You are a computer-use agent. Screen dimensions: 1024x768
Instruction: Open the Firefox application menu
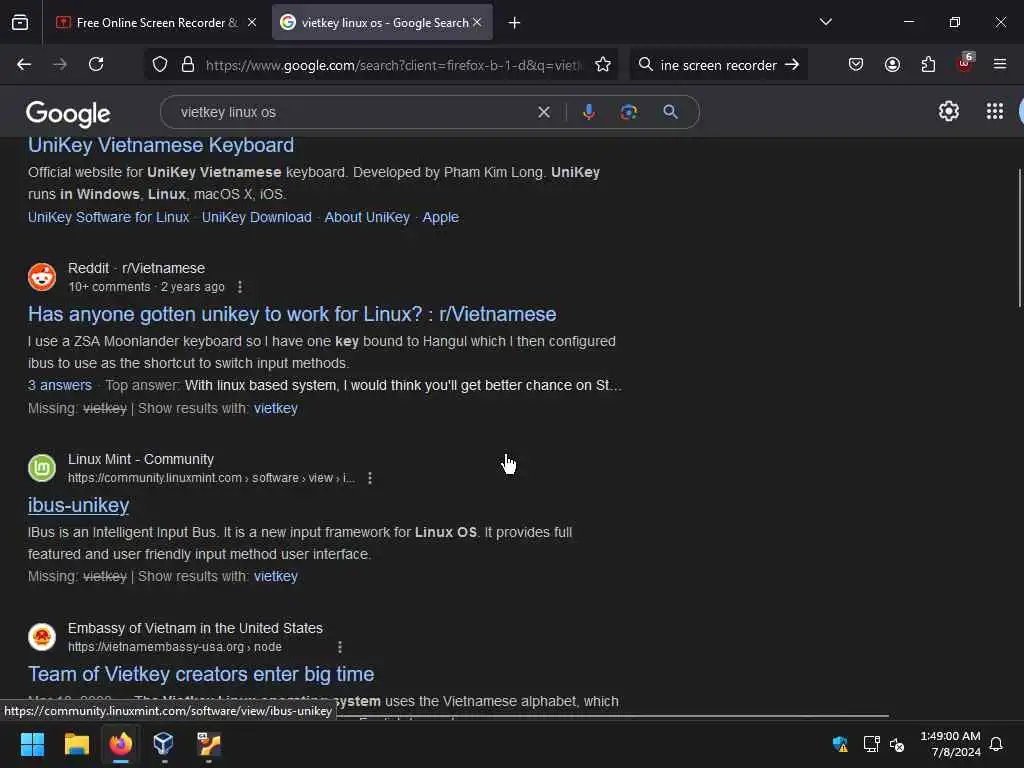pos(999,64)
